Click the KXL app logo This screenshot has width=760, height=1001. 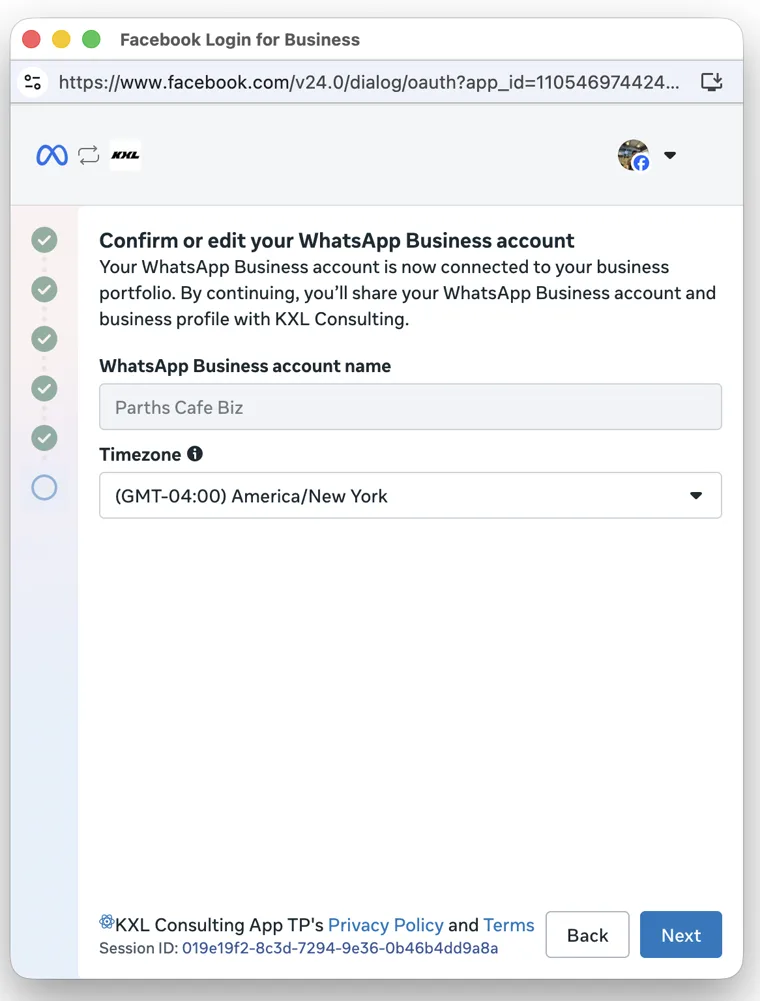(125, 155)
